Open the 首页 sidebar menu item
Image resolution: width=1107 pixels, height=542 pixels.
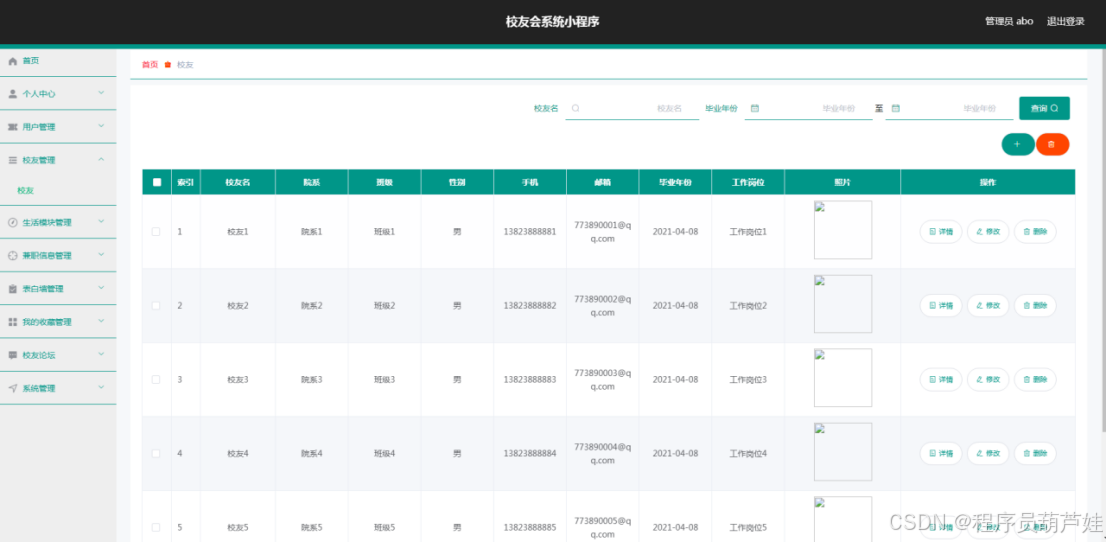58,61
